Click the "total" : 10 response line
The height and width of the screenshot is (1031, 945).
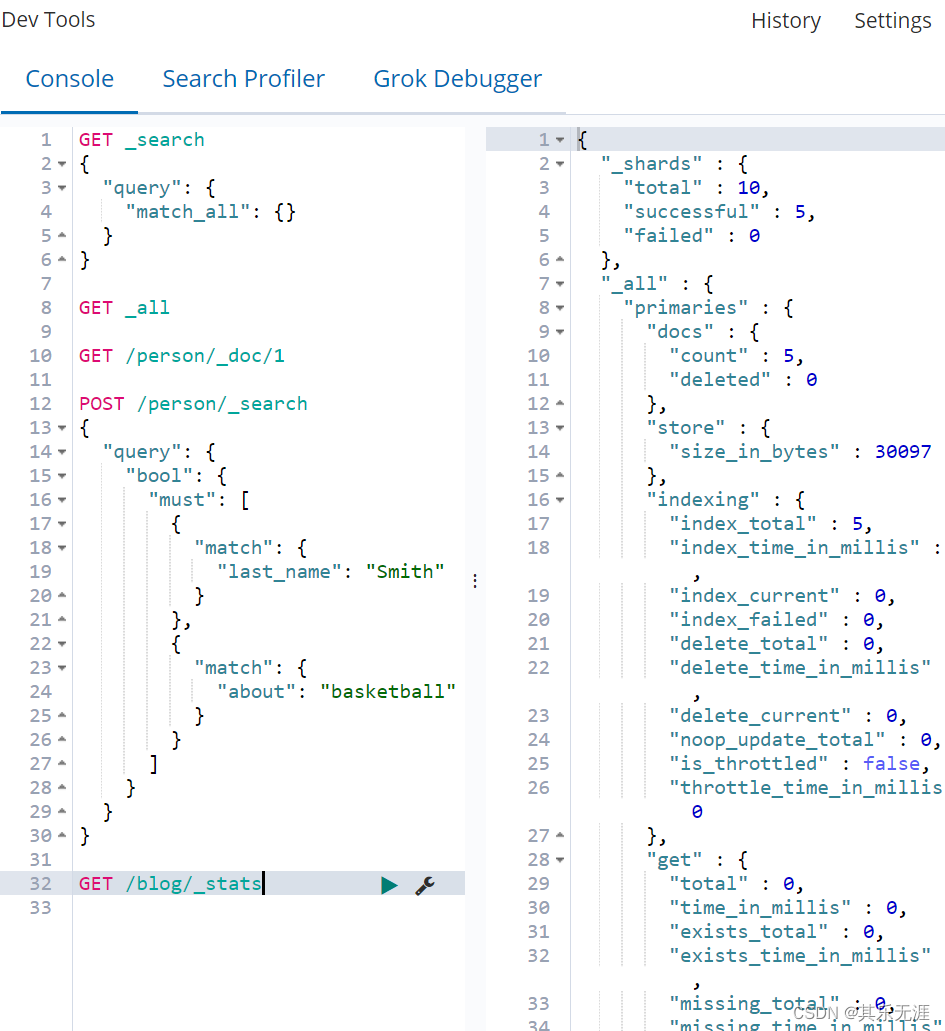pyautogui.click(x=696, y=188)
